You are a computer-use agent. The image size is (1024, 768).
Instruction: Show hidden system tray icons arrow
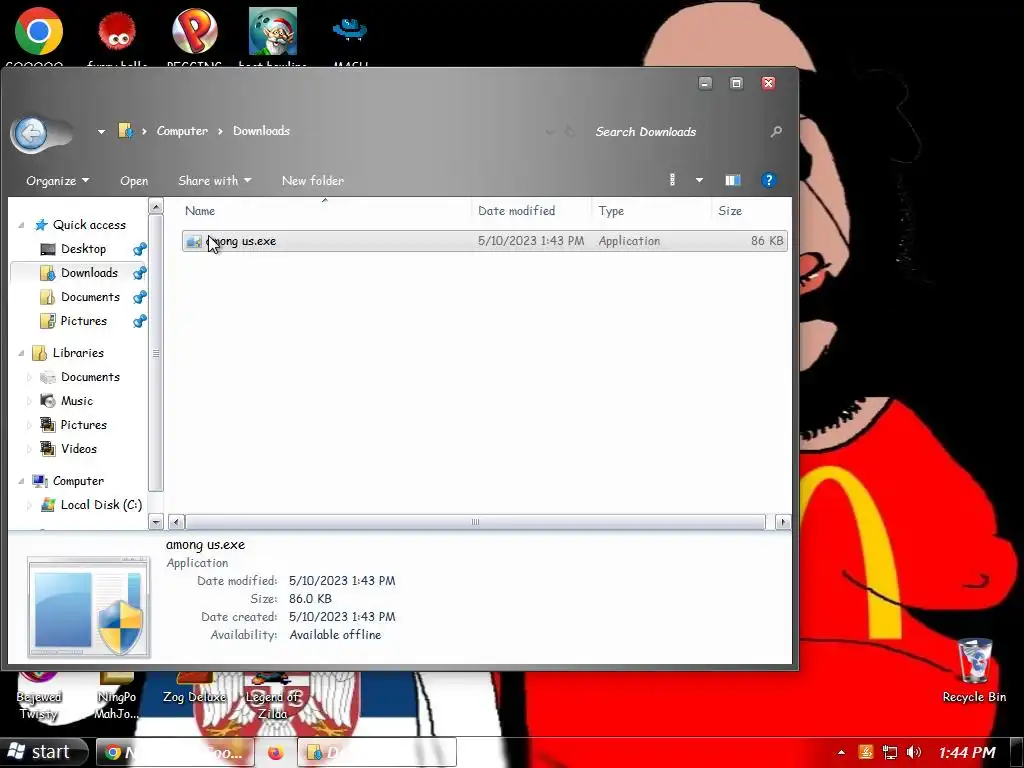click(x=841, y=752)
